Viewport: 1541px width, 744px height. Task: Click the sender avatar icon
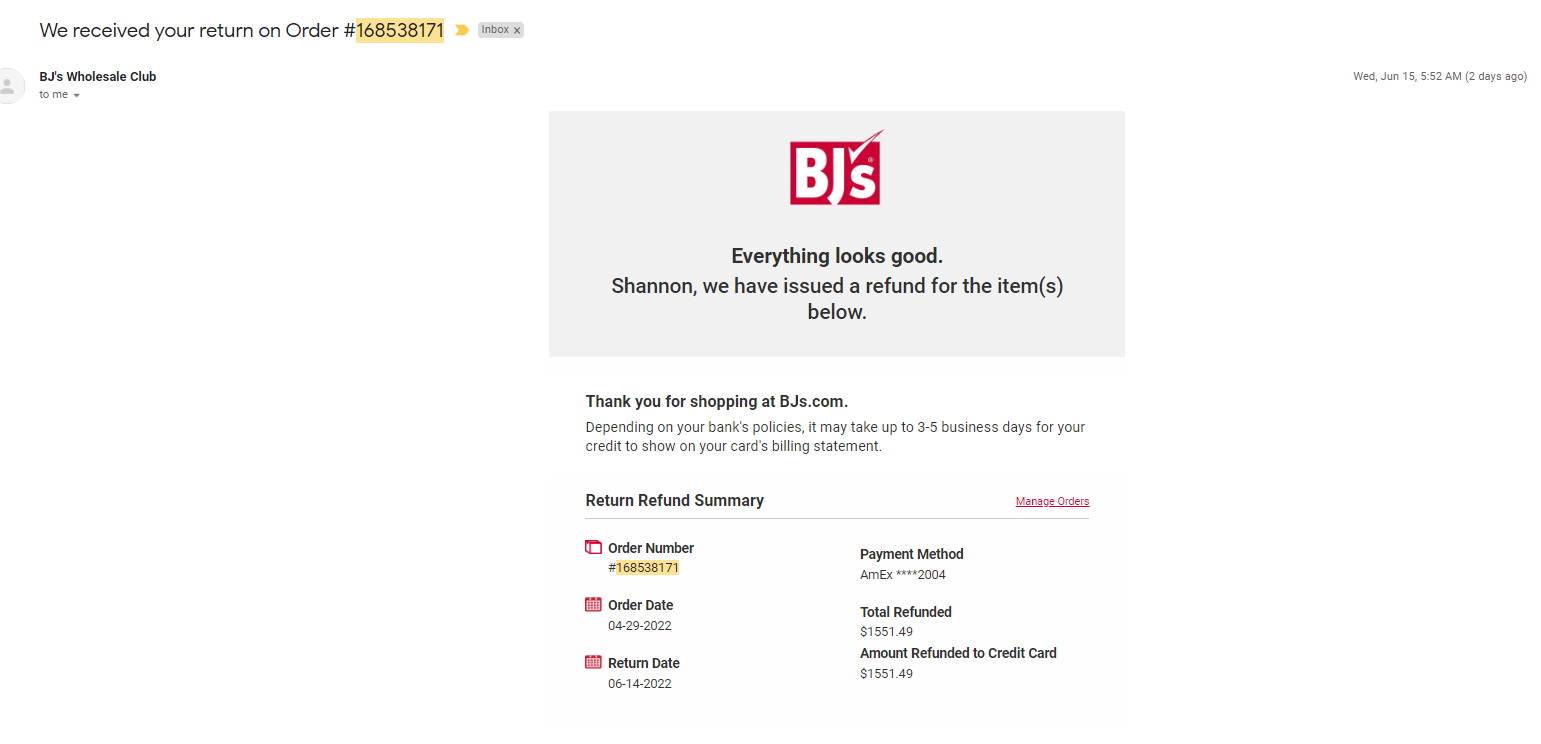(x=8, y=85)
